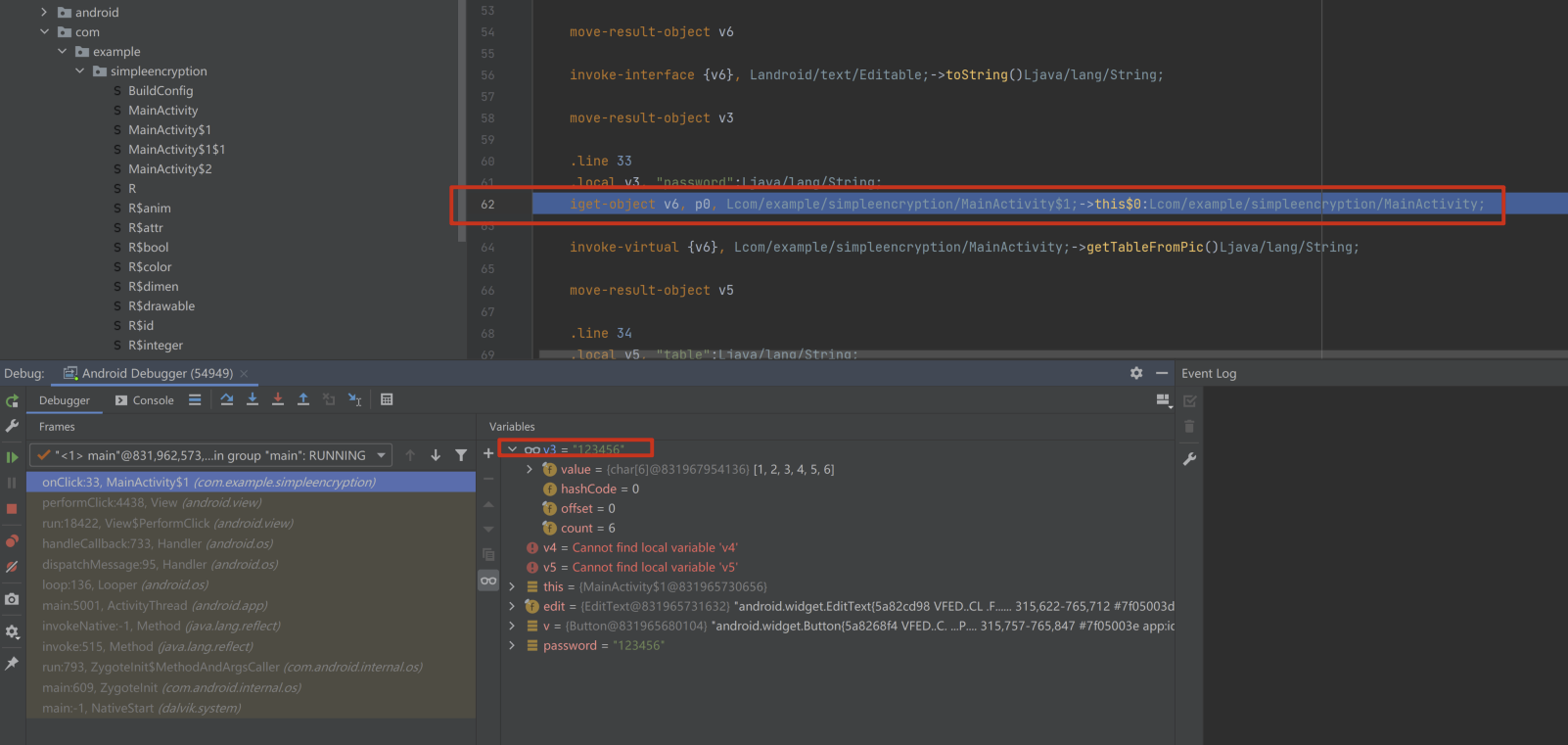The height and width of the screenshot is (745, 1568).
Task: Expand the v Button variable
Action: pyautogui.click(x=512, y=626)
